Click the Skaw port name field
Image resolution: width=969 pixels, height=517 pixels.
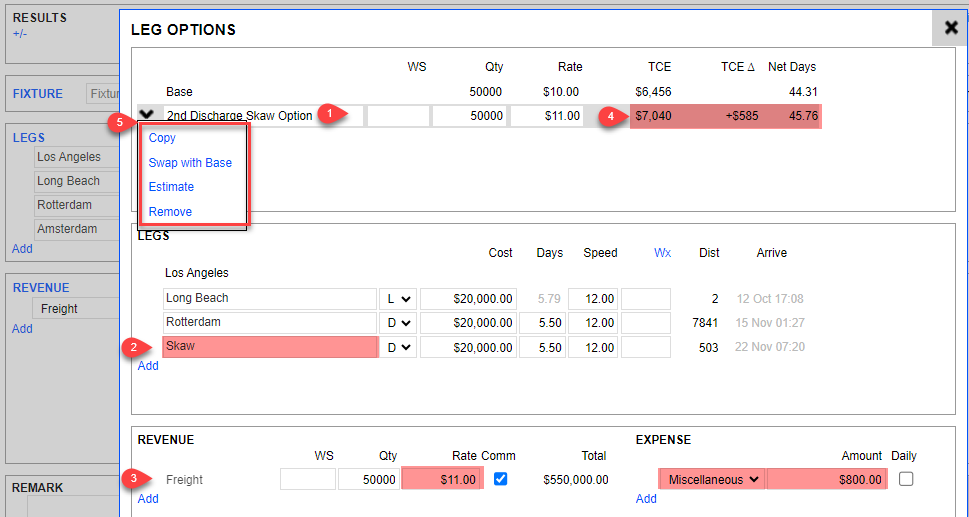(269, 347)
